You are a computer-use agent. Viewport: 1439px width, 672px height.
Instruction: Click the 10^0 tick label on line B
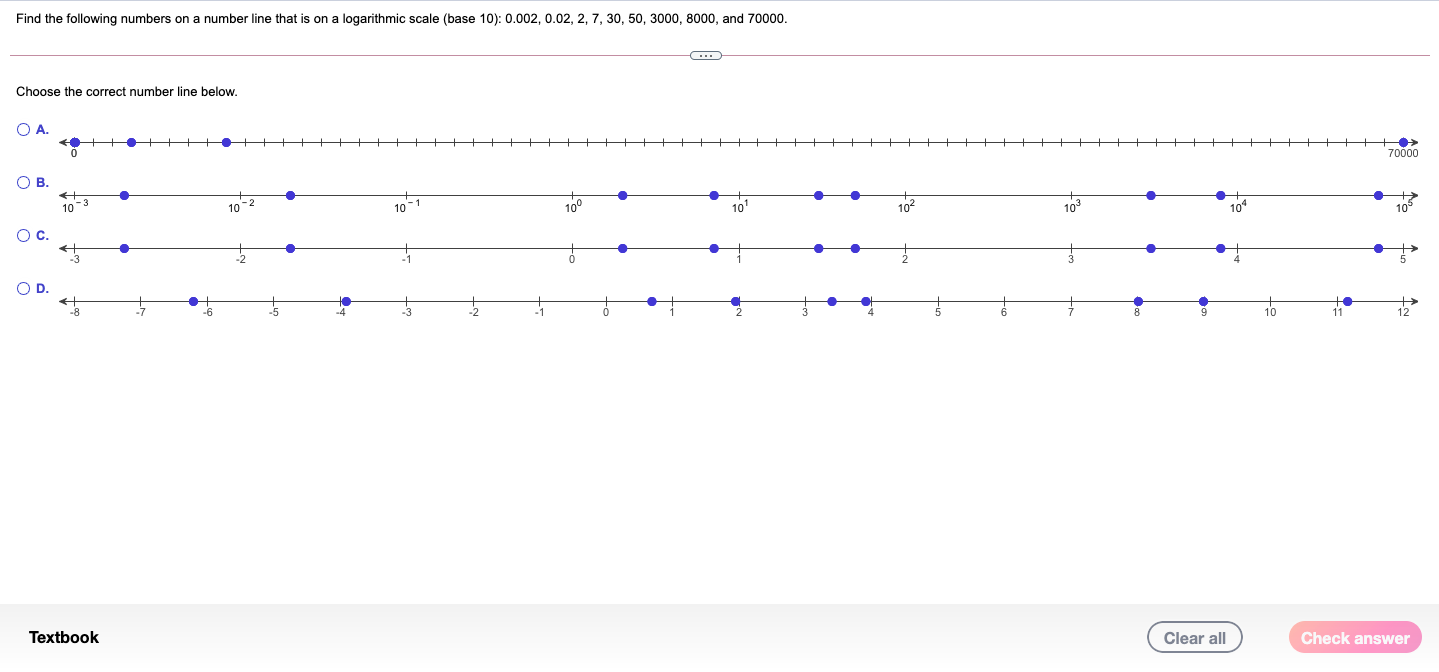tap(572, 208)
